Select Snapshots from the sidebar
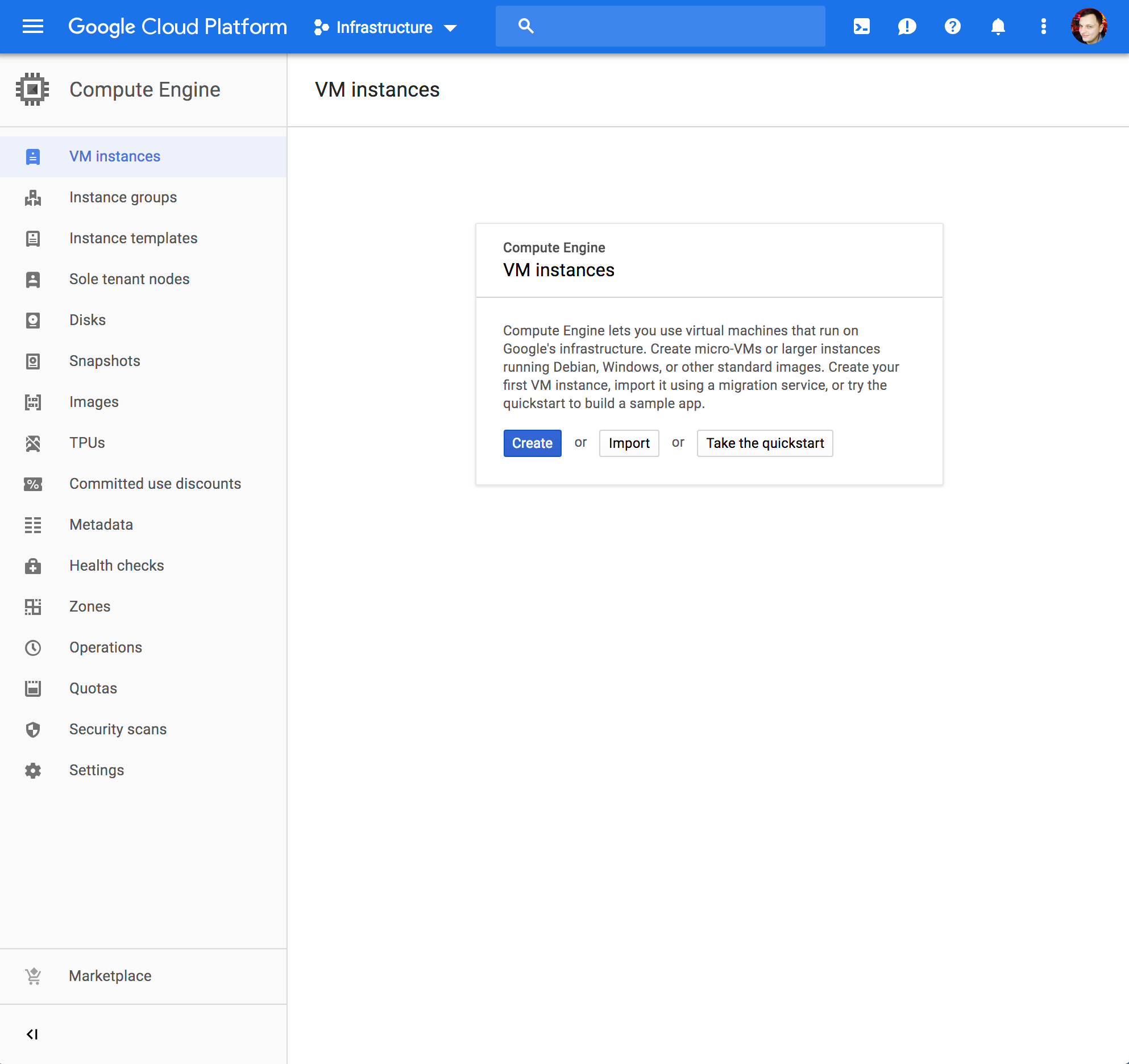Screen dimensions: 1129x1064 tap(105, 361)
